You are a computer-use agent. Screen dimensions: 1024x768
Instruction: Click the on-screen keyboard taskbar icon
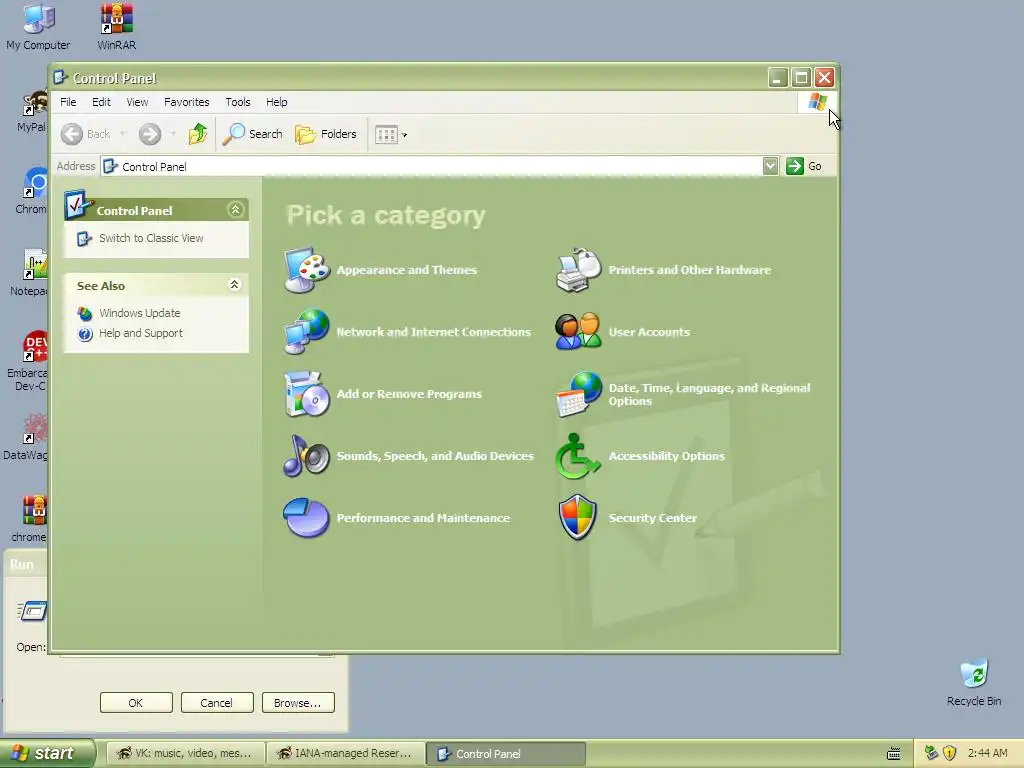(x=893, y=754)
